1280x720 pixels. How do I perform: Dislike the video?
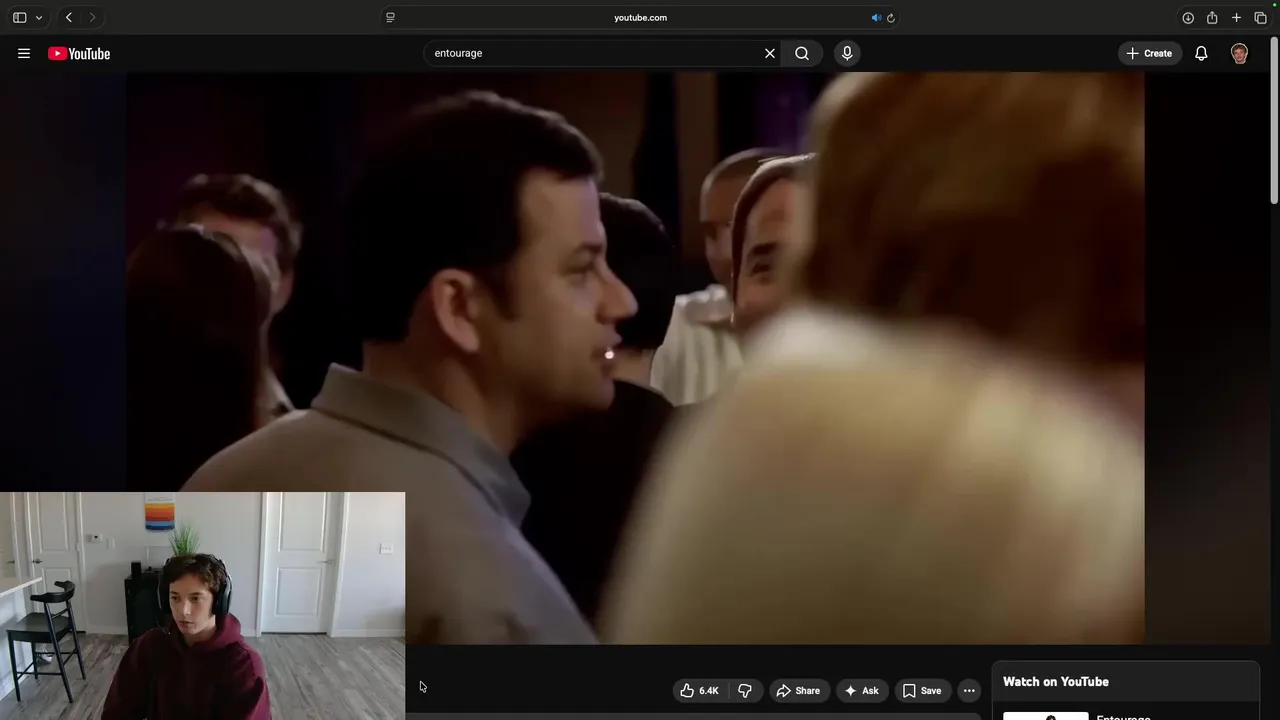coord(745,690)
